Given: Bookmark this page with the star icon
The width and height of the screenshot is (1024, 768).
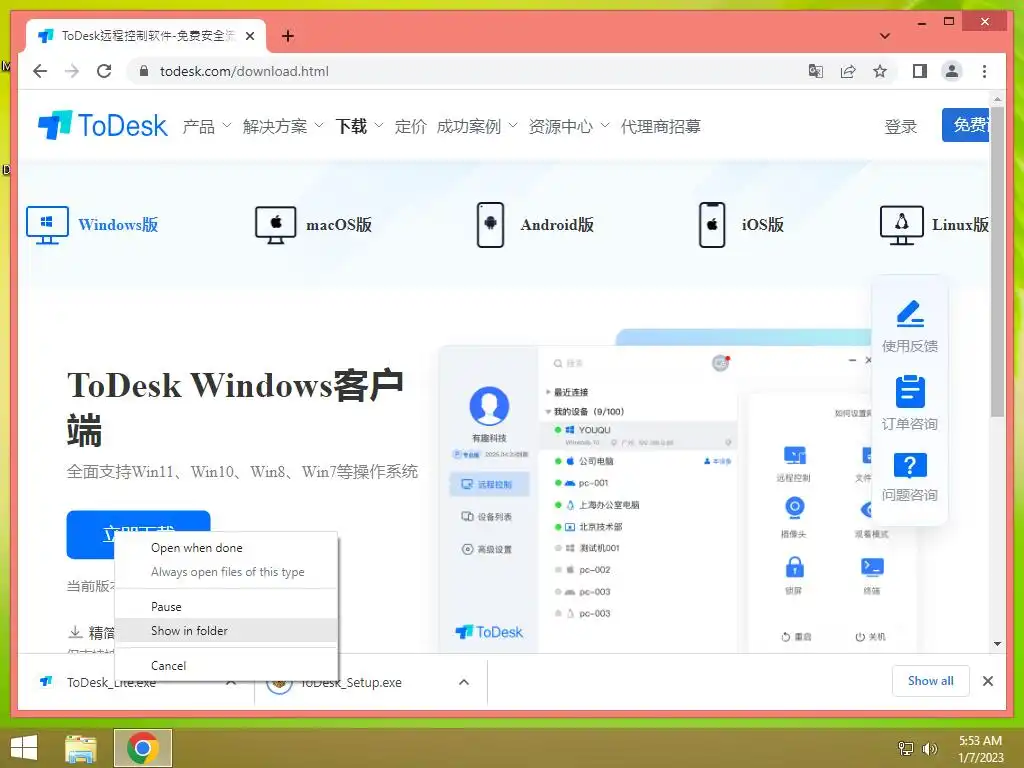Looking at the screenshot, I should tap(880, 71).
